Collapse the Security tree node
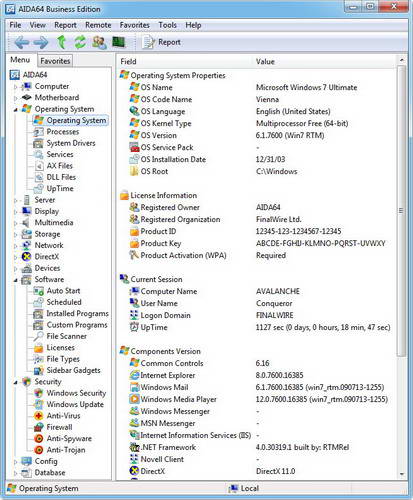The height and width of the screenshot is (500, 413). (15, 382)
